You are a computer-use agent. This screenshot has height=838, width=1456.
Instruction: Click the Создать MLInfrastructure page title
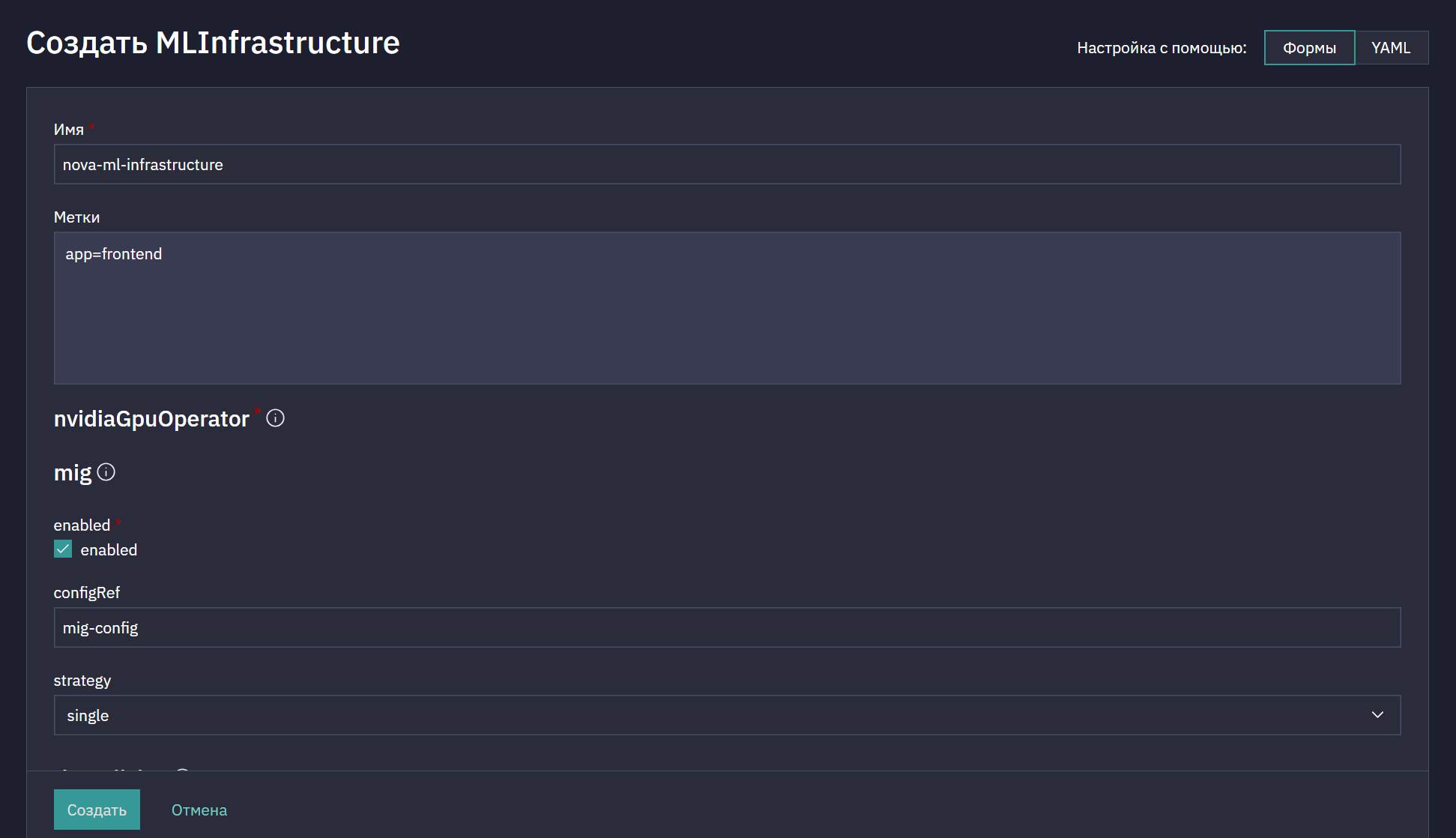[214, 43]
